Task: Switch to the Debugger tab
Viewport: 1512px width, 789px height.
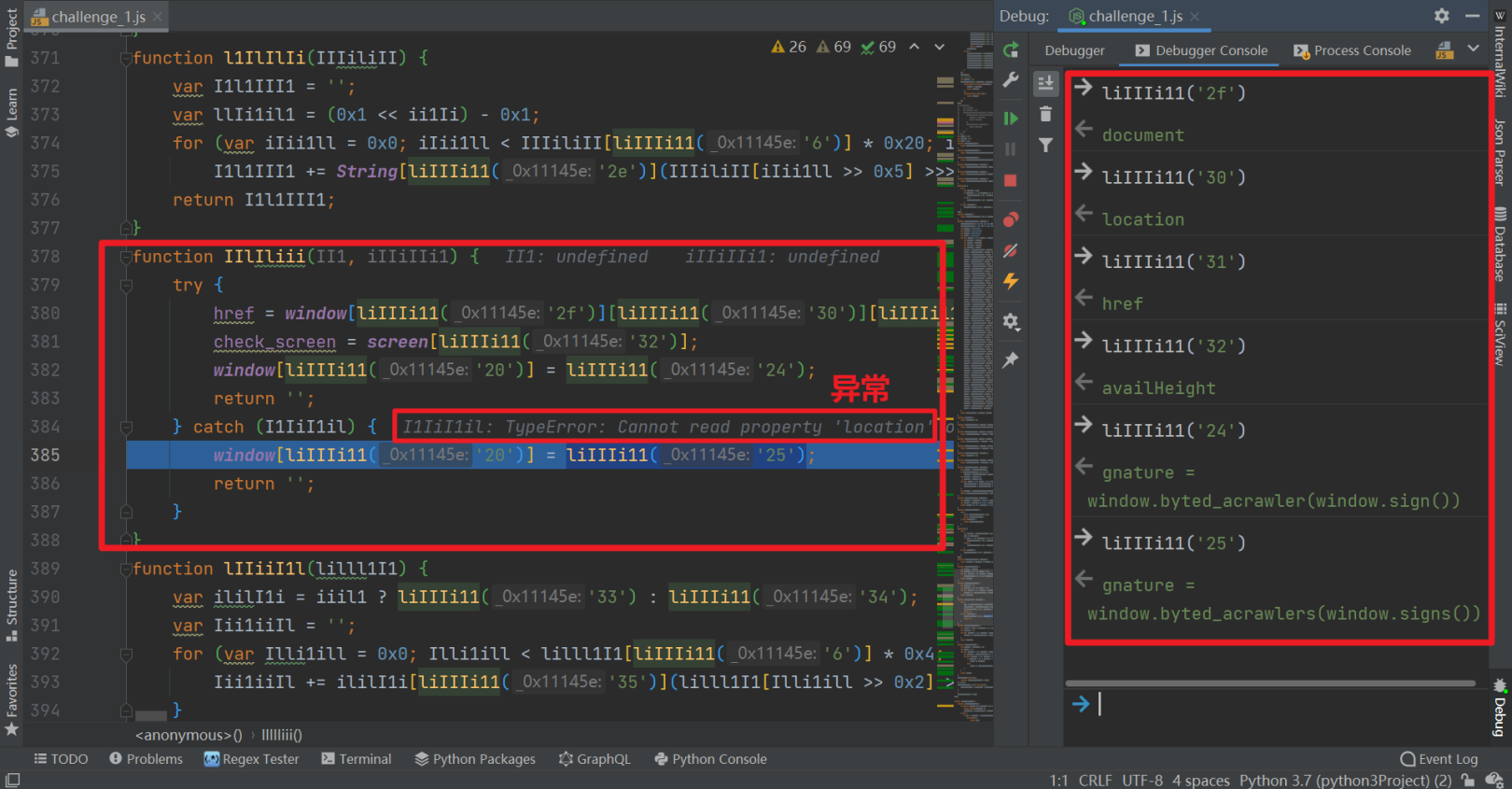Action: coord(1074,50)
